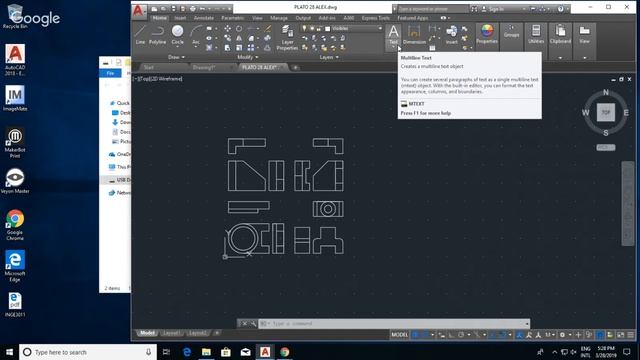Open the Manage ribbon tab
The width and height of the screenshot is (640, 360).
coord(279,18)
